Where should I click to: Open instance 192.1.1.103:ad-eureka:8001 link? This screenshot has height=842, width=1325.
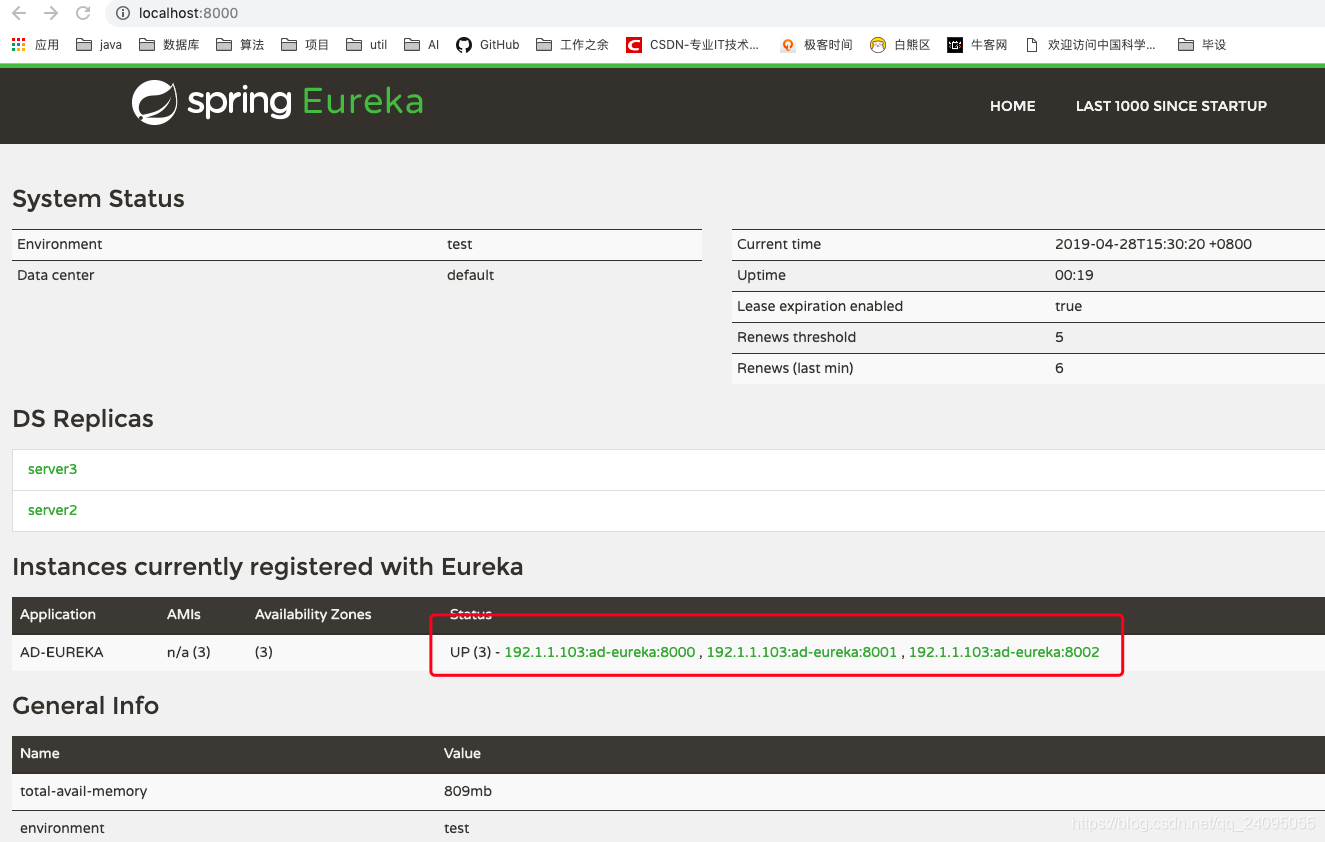(x=802, y=652)
